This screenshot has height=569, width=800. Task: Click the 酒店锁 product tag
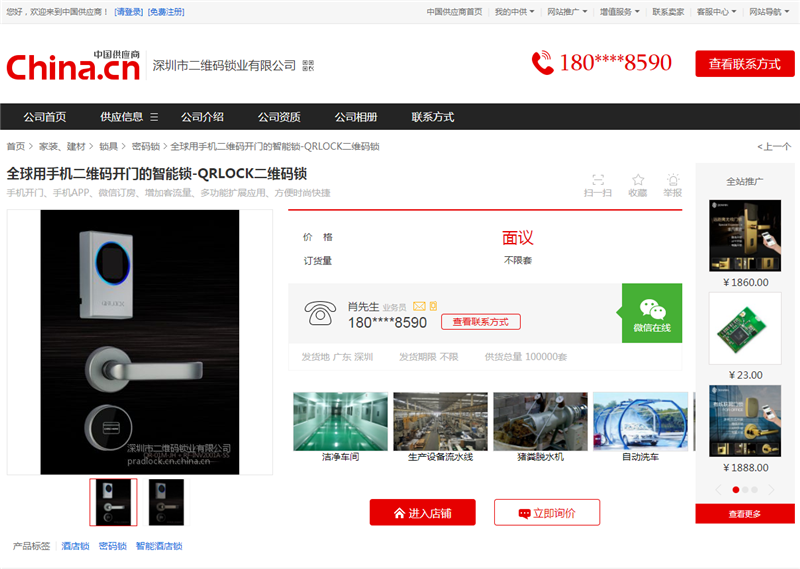[76, 546]
